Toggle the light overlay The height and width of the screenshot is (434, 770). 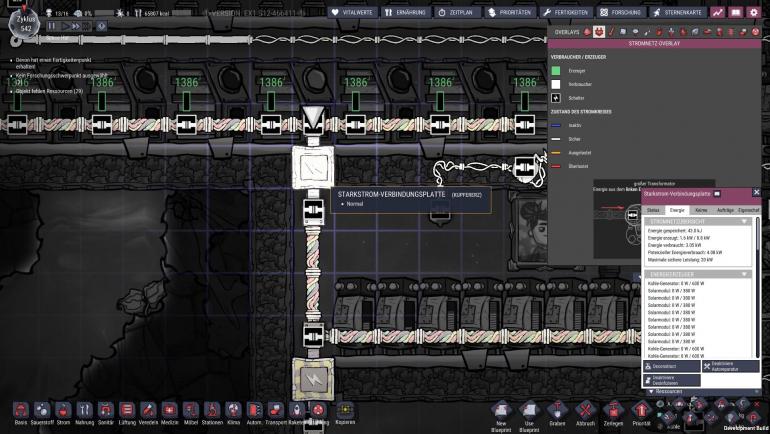(x=635, y=32)
